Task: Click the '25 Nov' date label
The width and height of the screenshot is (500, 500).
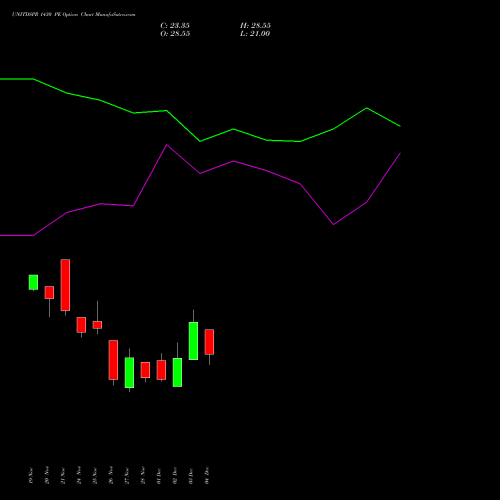Action: tap(95, 475)
